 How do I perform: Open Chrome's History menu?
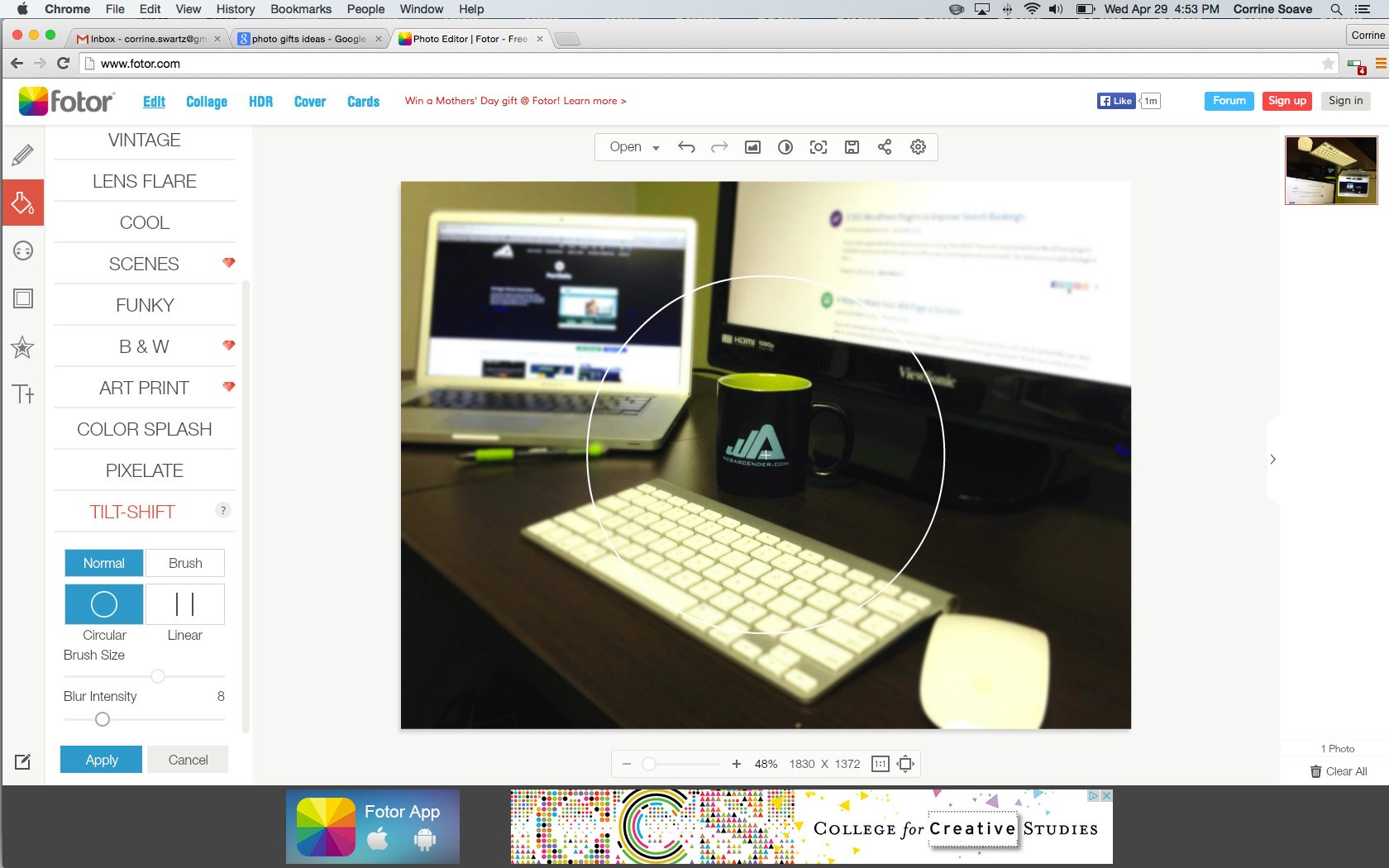coord(236,9)
